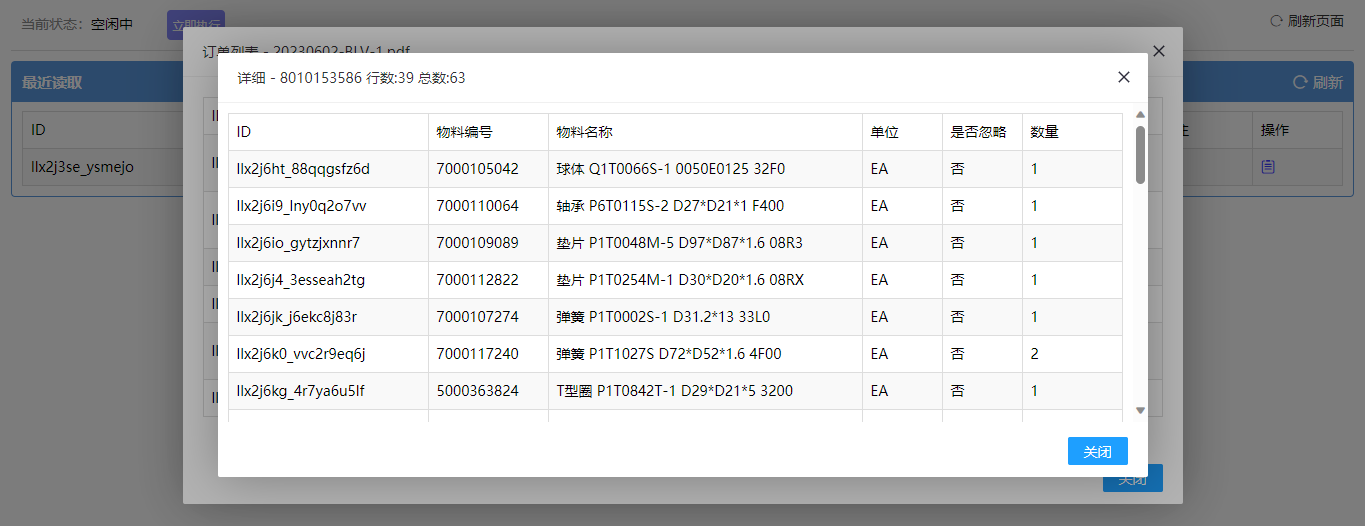Click the 立即执行 button

195,24
